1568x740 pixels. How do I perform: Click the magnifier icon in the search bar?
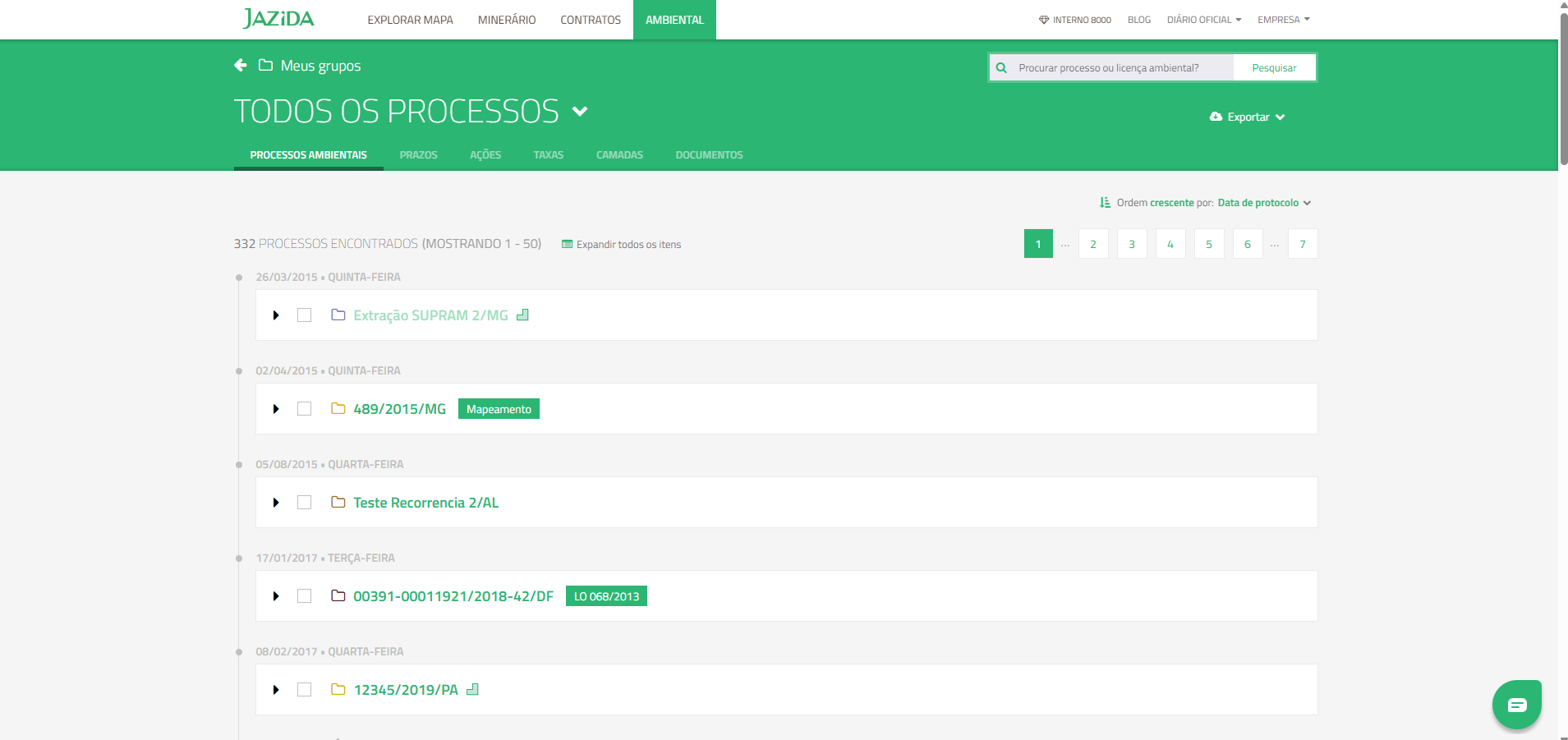[x=1002, y=67]
